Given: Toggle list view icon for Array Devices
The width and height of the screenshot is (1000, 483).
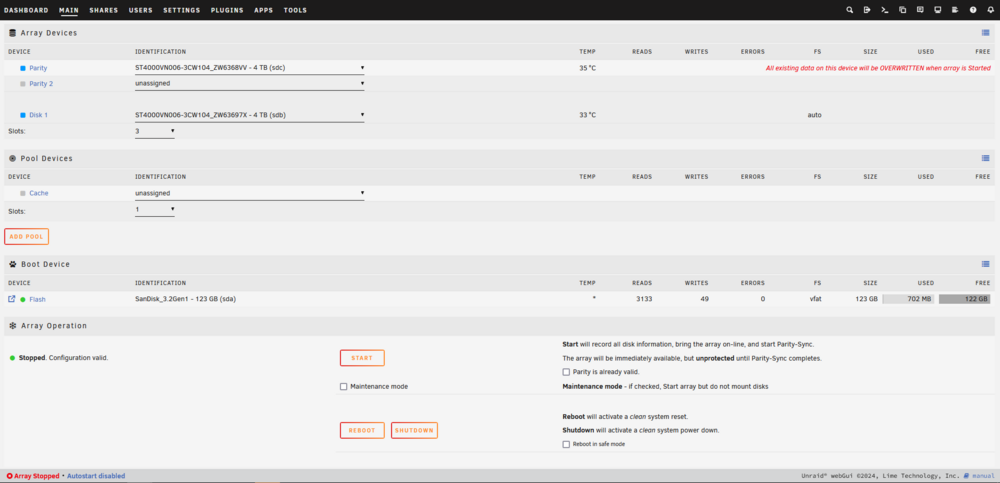Looking at the screenshot, I should coord(985,33).
